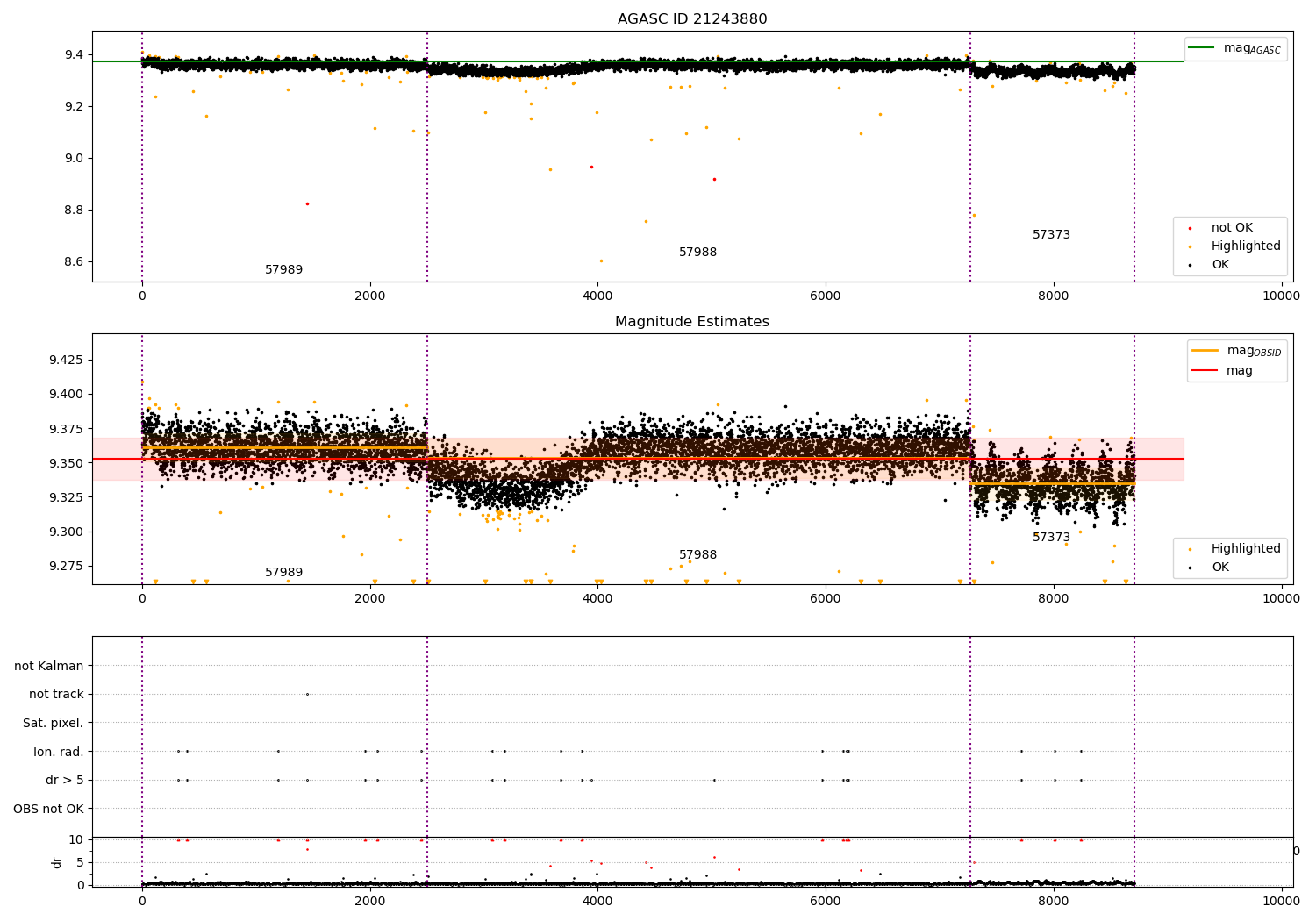Viewport: 1316px width, 921px height.
Task: Click the 'Magnitude Estimates' subplot title
Action: pos(692,322)
